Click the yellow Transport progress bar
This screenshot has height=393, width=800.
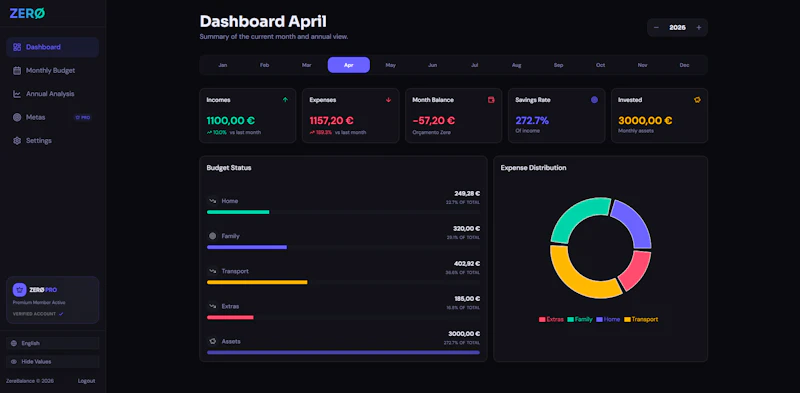pos(257,282)
